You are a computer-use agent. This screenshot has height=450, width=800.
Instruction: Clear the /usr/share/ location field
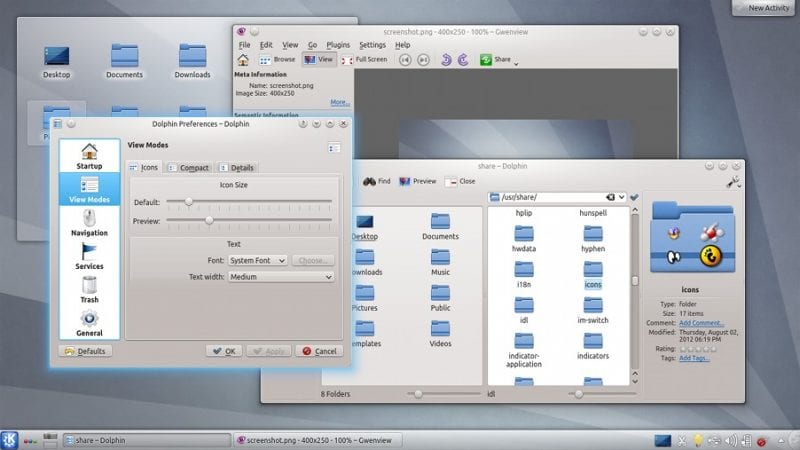pyautogui.click(x=610, y=197)
